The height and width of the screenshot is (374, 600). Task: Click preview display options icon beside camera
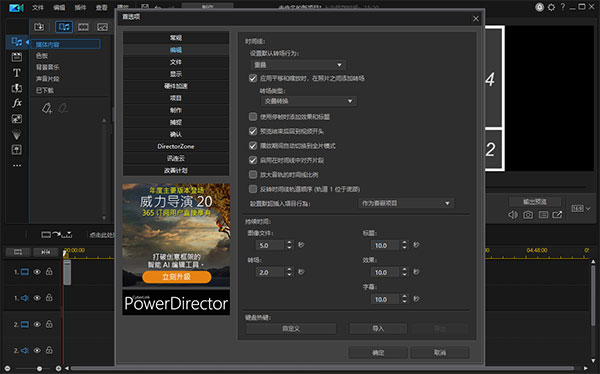[543, 215]
